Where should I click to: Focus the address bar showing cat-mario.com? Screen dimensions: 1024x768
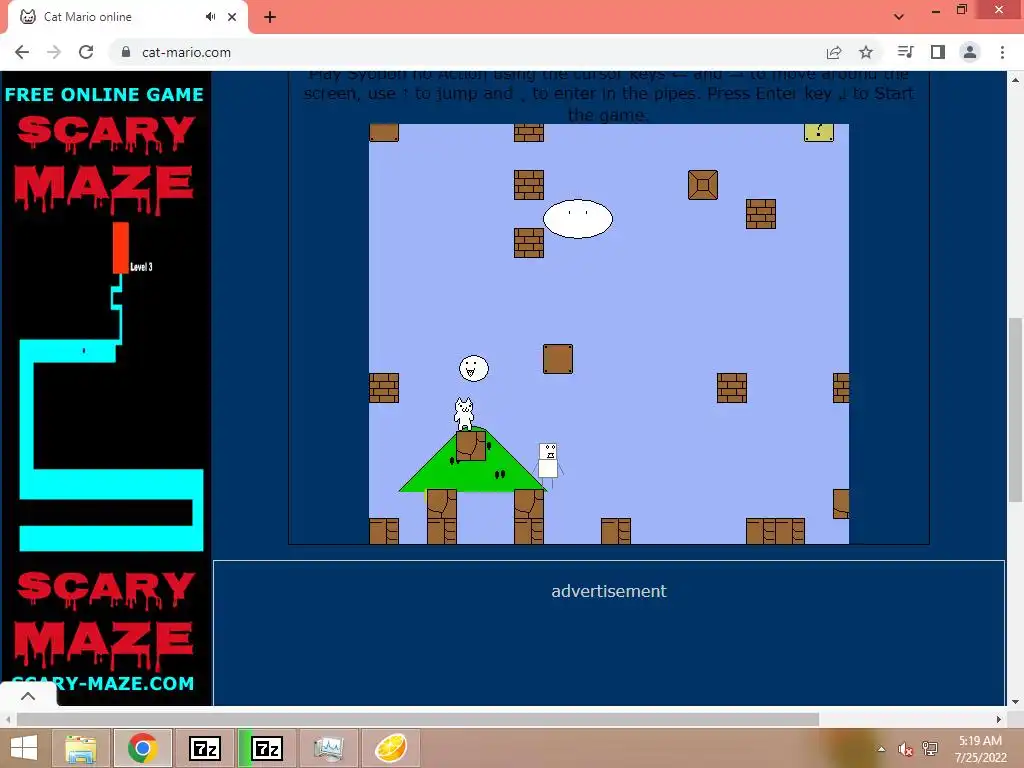click(x=467, y=52)
